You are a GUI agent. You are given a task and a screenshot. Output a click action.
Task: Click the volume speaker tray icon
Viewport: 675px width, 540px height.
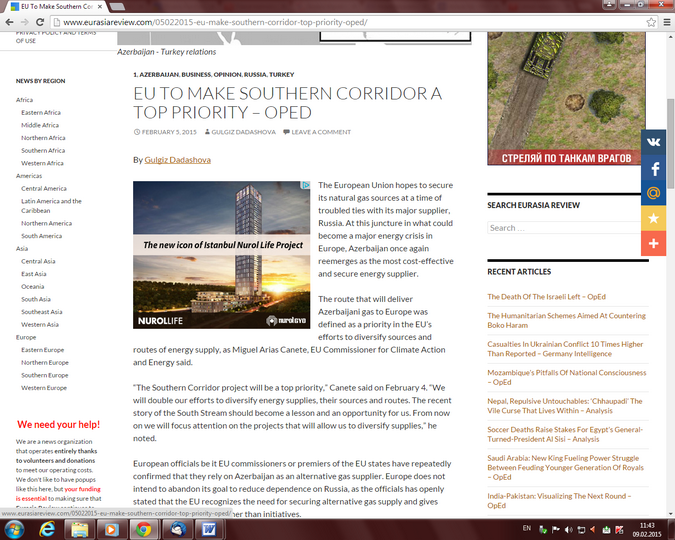pos(568,530)
